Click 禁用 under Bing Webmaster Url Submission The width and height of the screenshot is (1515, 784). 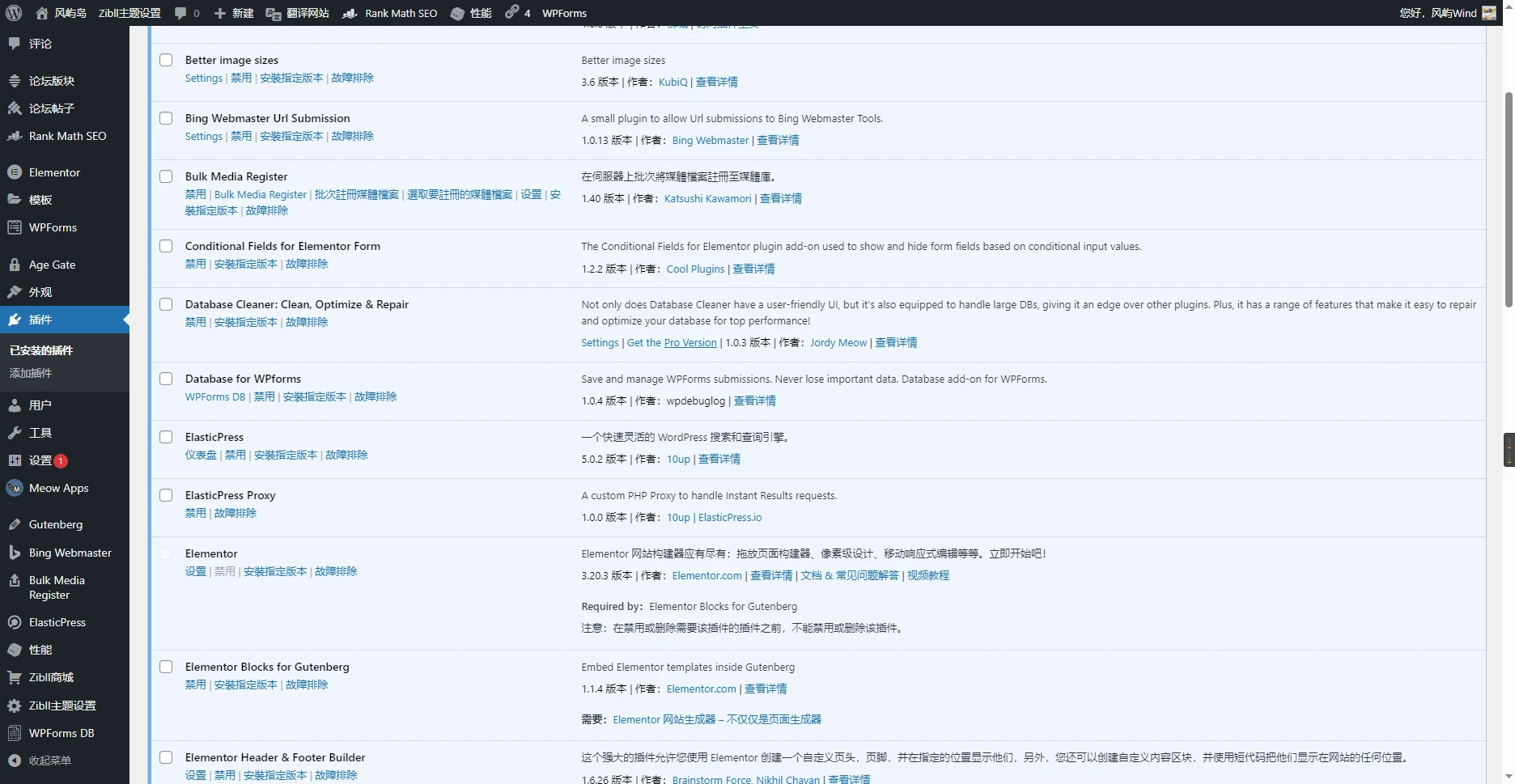coord(241,136)
